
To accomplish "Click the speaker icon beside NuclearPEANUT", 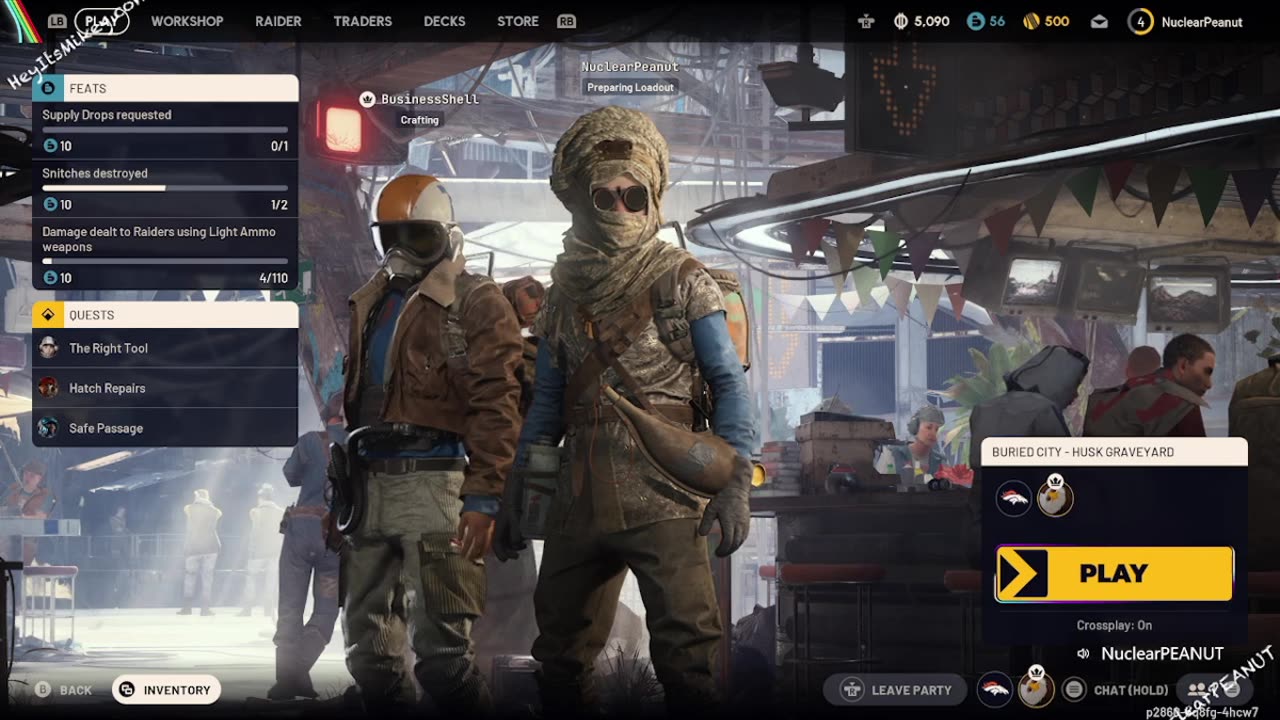I will click(1083, 654).
